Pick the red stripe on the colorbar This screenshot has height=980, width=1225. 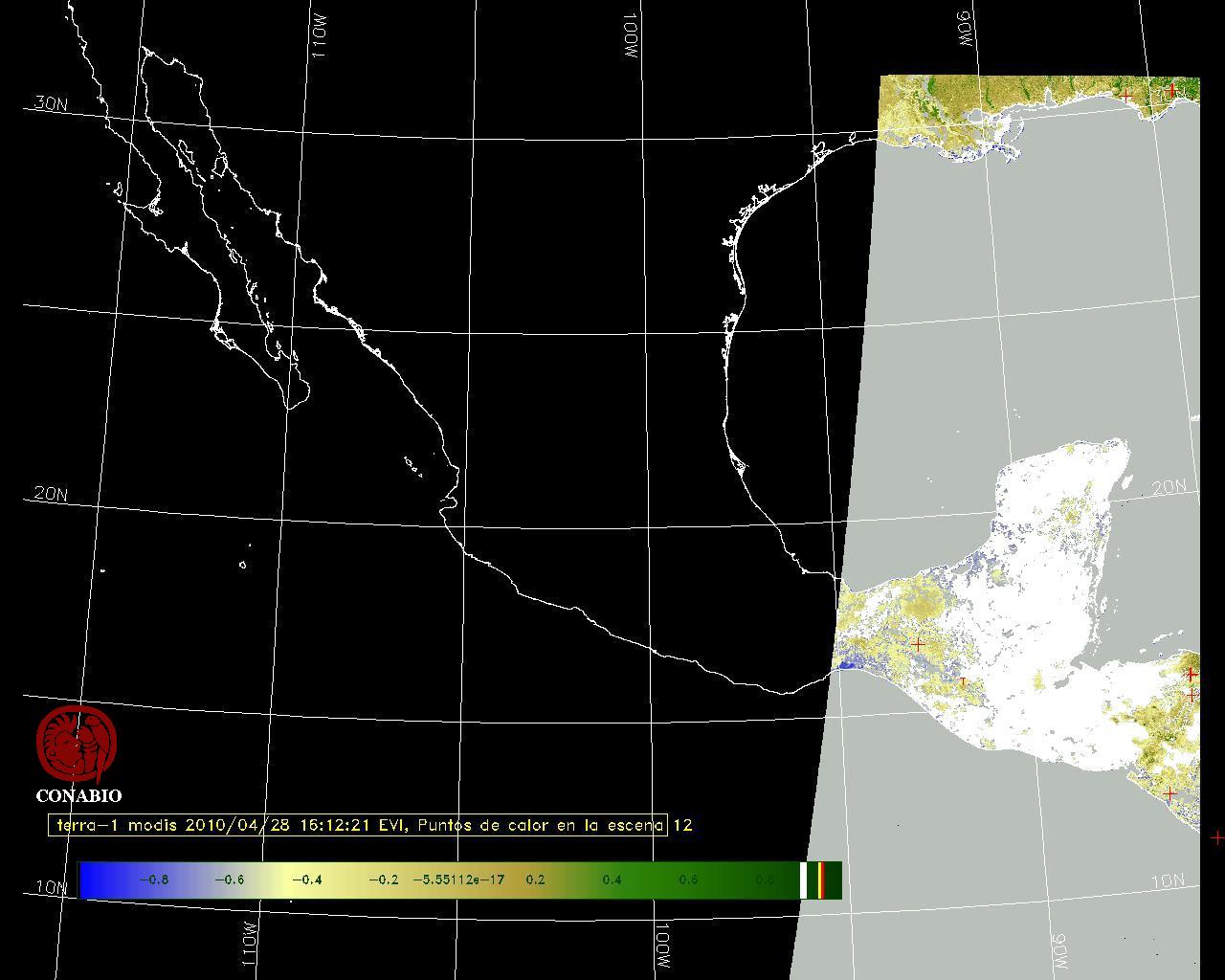[822, 880]
